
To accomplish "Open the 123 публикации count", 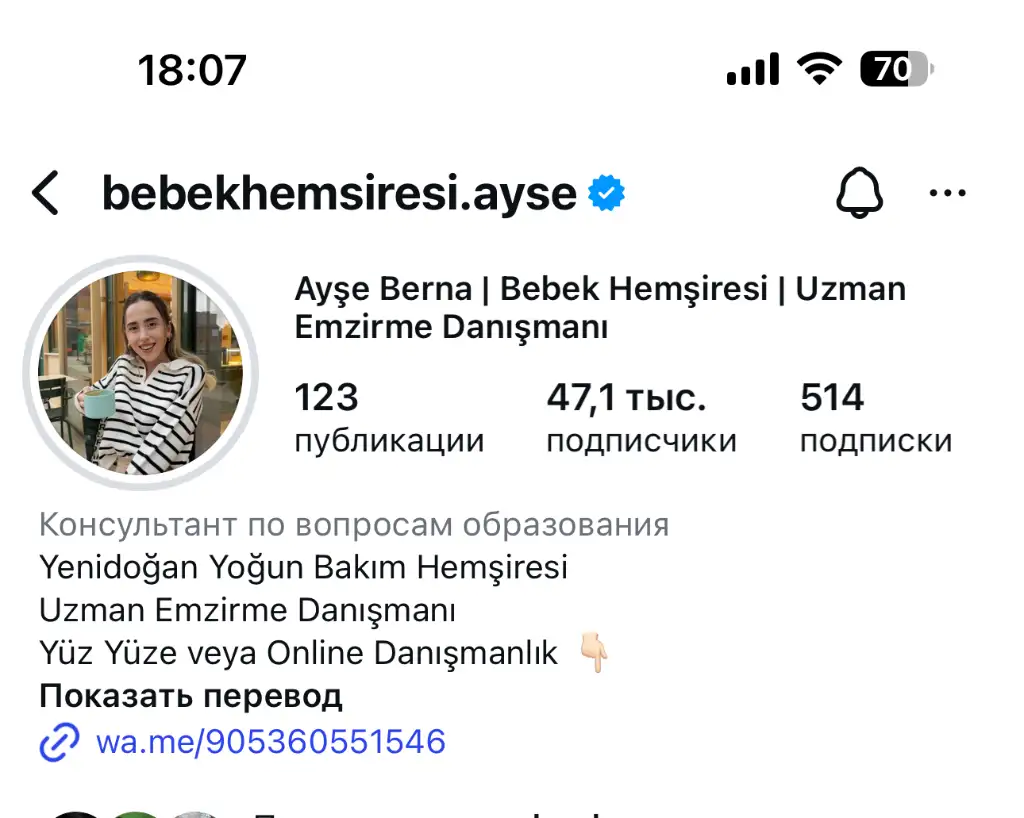I will [389, 417].
